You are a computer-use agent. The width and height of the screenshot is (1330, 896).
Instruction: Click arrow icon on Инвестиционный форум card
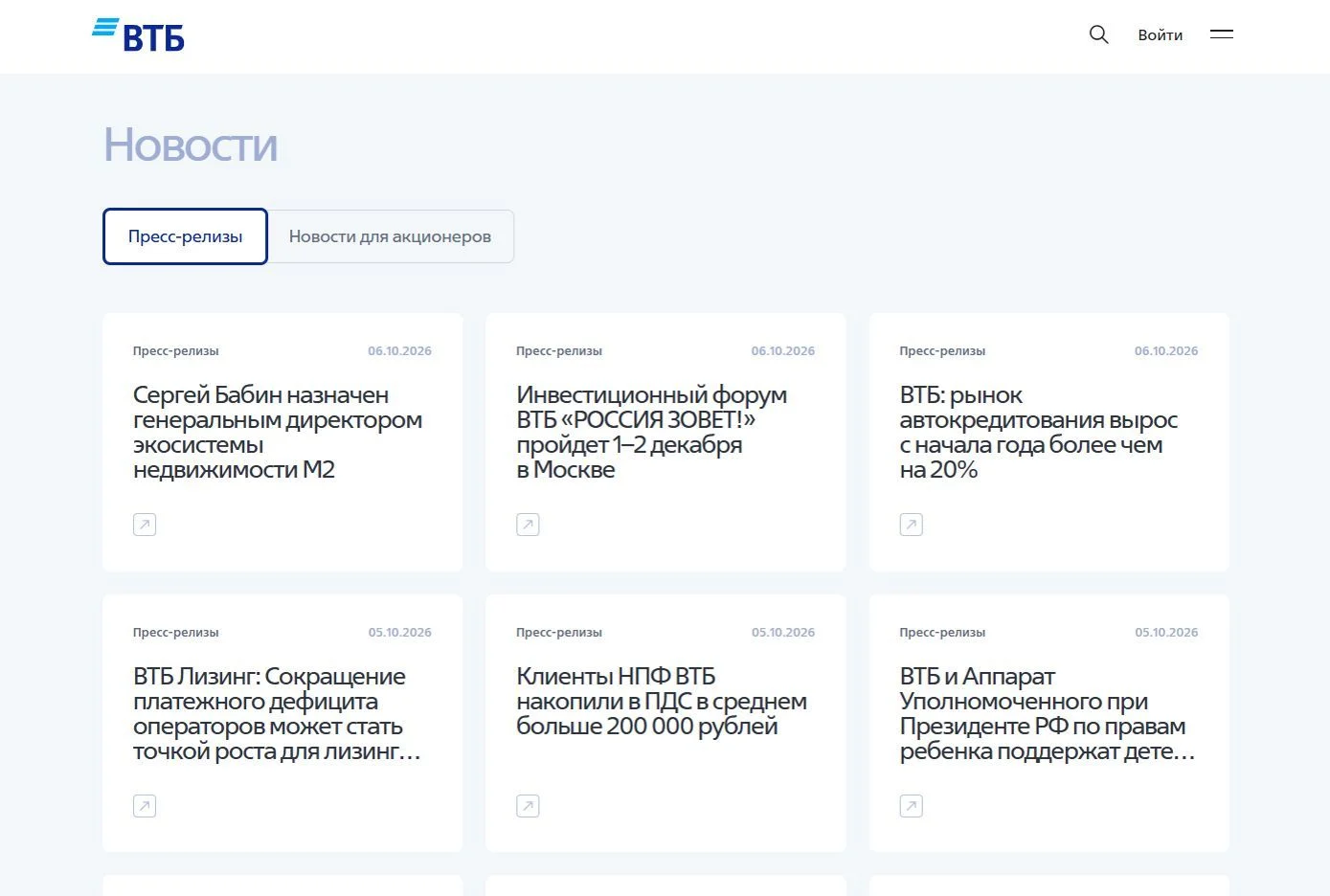tap(528, 525)
